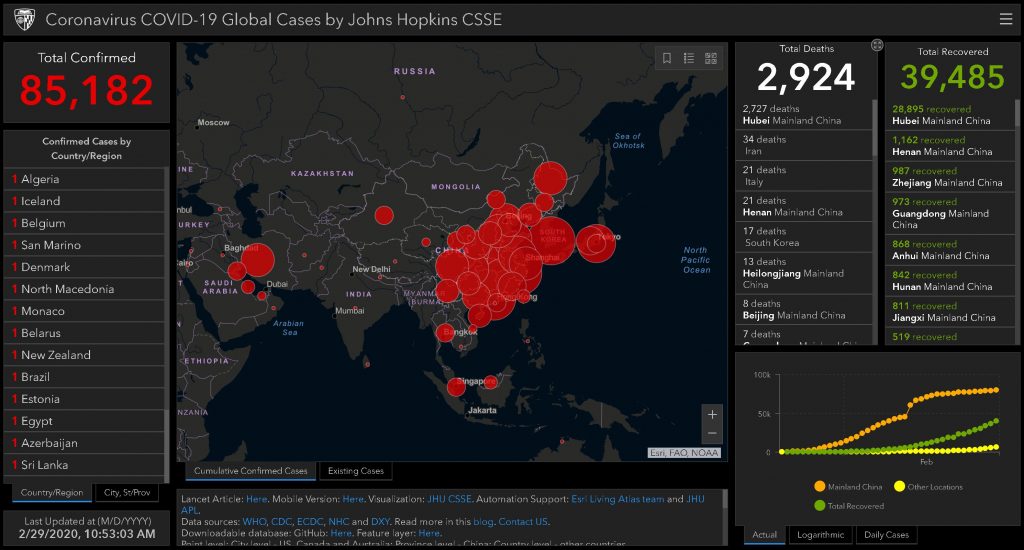Screen dimensions: 1024x550
Task: Open the map bookmarks icon
Action: (667, 58)
